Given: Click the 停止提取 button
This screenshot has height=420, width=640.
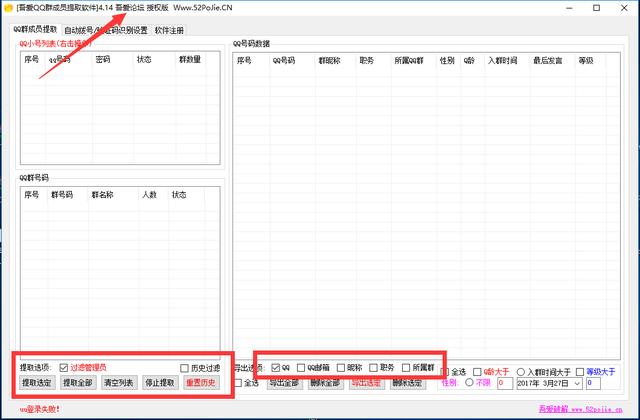Looking at the screenshot, I should (x=160, y=383).
